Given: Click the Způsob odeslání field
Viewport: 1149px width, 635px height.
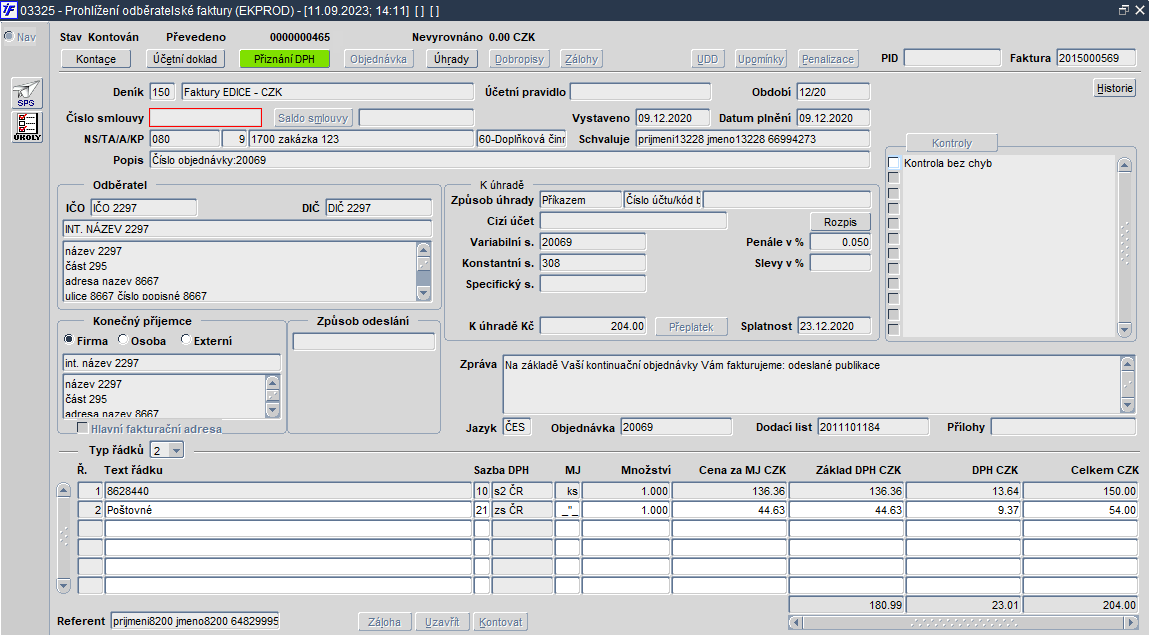Looking at the screenshot, I should coord(363,341).
